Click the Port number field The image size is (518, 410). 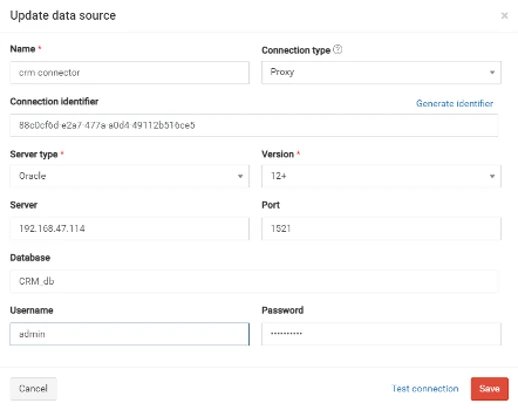(381, 229)
